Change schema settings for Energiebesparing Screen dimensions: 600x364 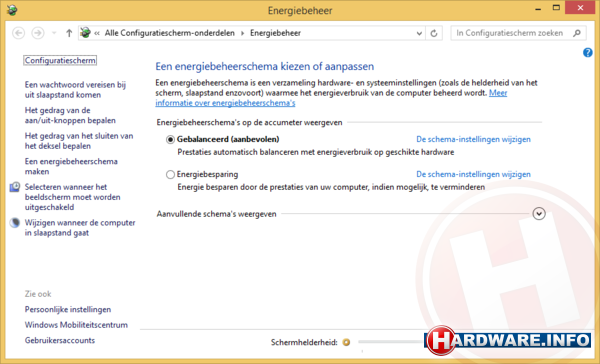pos(473,174)
